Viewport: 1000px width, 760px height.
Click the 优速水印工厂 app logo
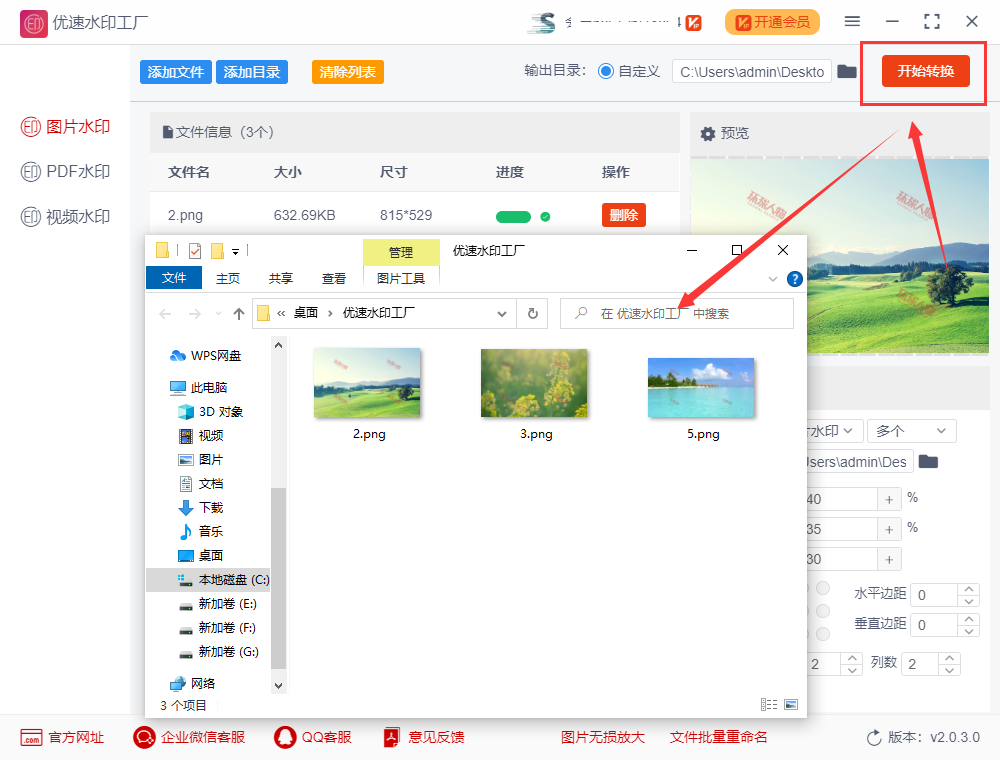[x=33, y=24]
